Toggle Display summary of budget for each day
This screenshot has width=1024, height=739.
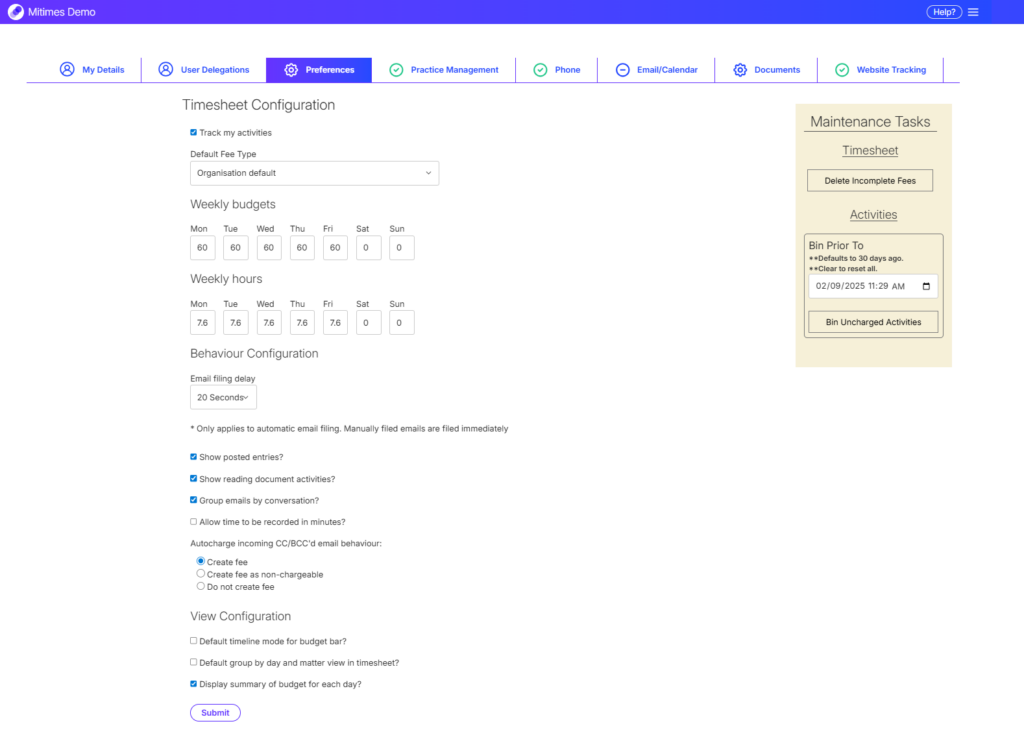click(194, 684)
